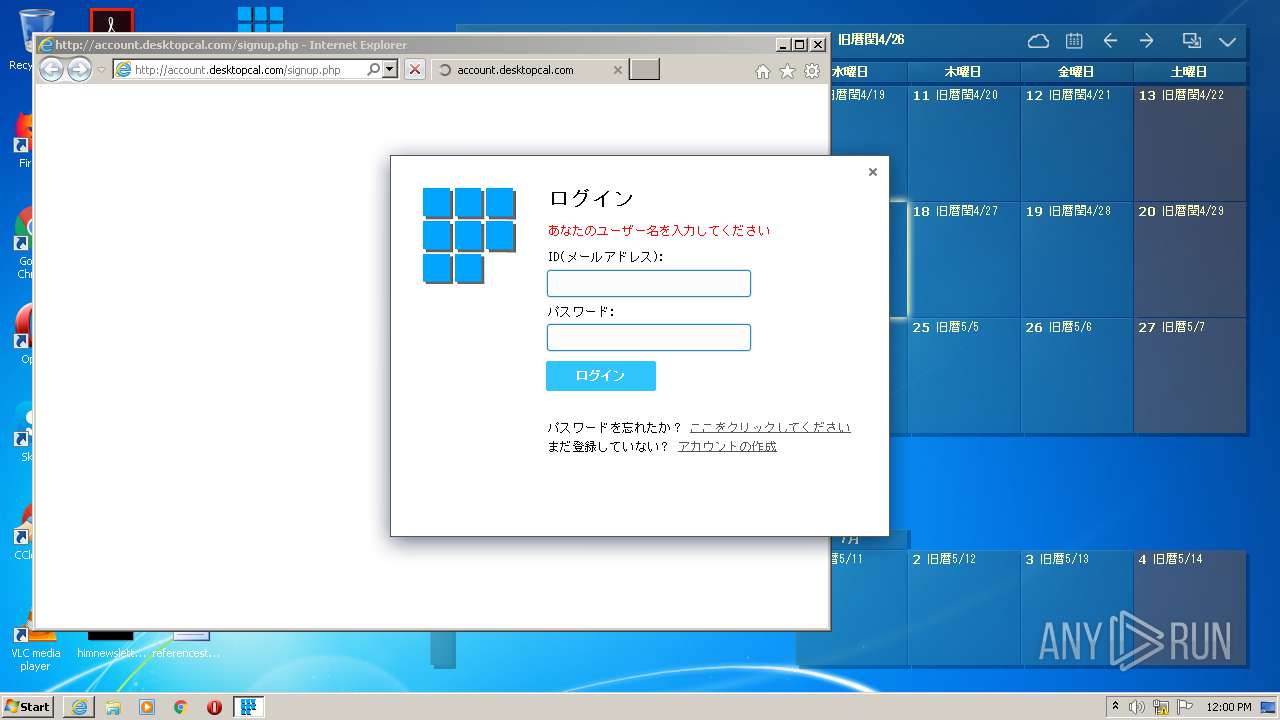Open the date picker calendar icon
Image resolution: width=1280 pixels, height=720 pixels.
1074,41
